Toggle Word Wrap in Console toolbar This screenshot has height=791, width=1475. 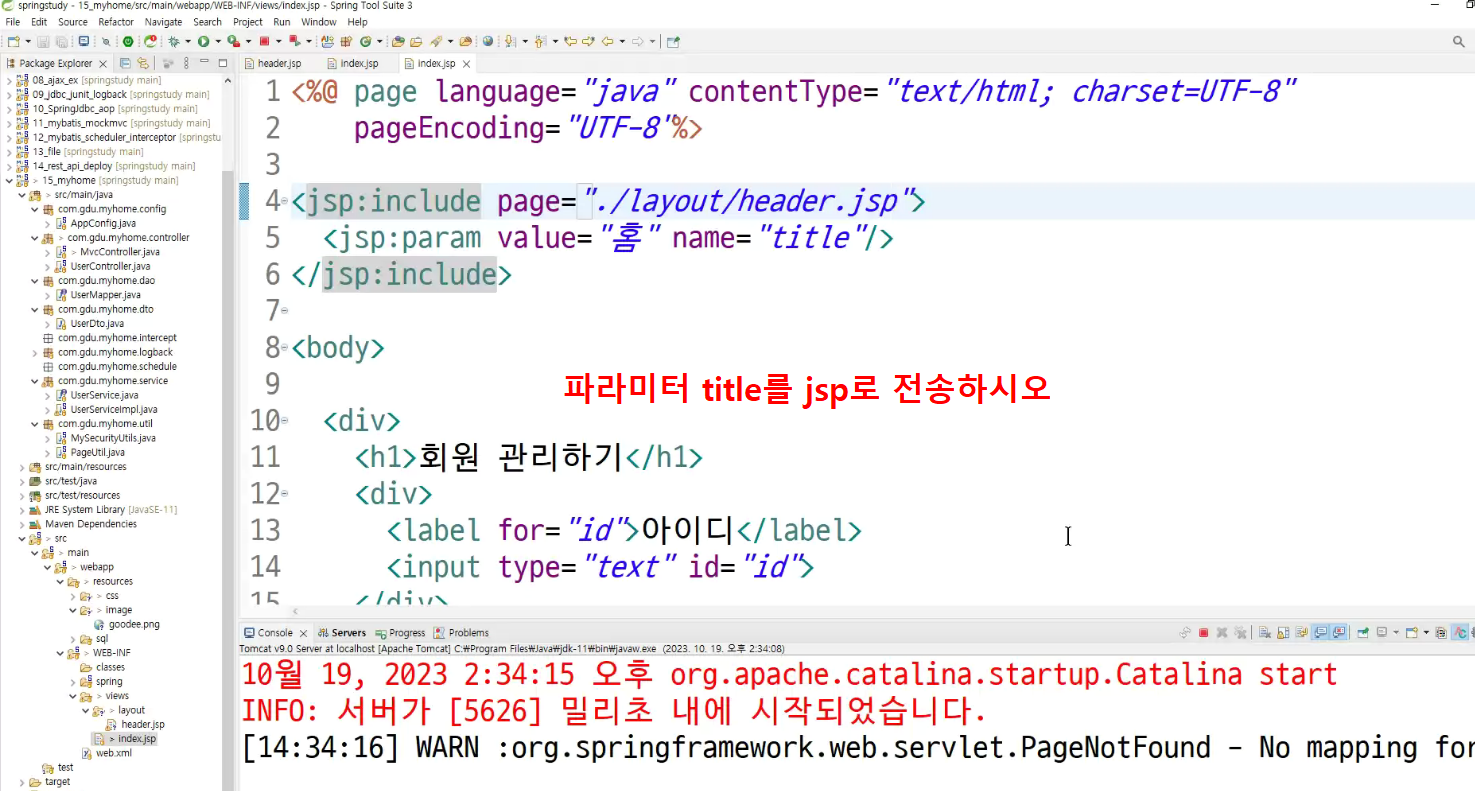1302,633
